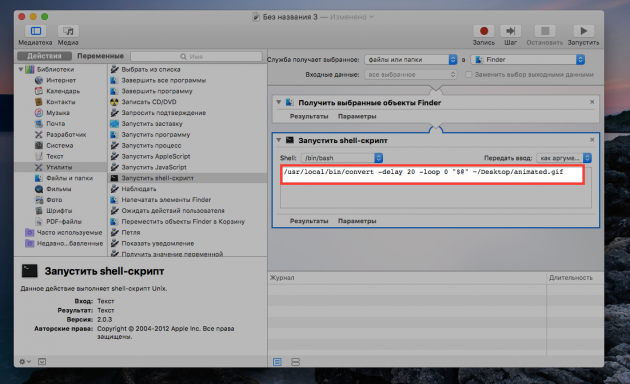This screenshot has height=384, width=630.
Task: Show Результаты of Finder objects action
Action: coord(309,116)
